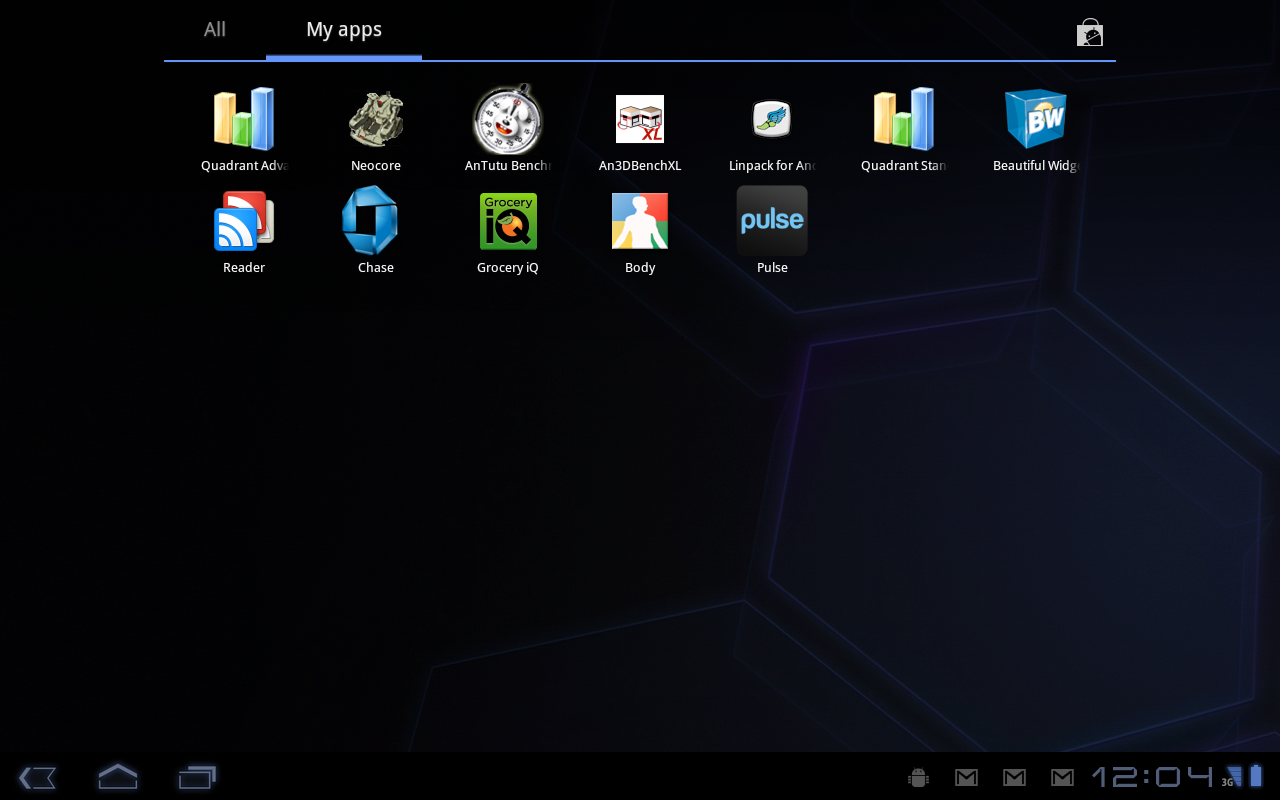Tap the battery status icon
Screen dimensions: 1280x800
point(1256,776)
